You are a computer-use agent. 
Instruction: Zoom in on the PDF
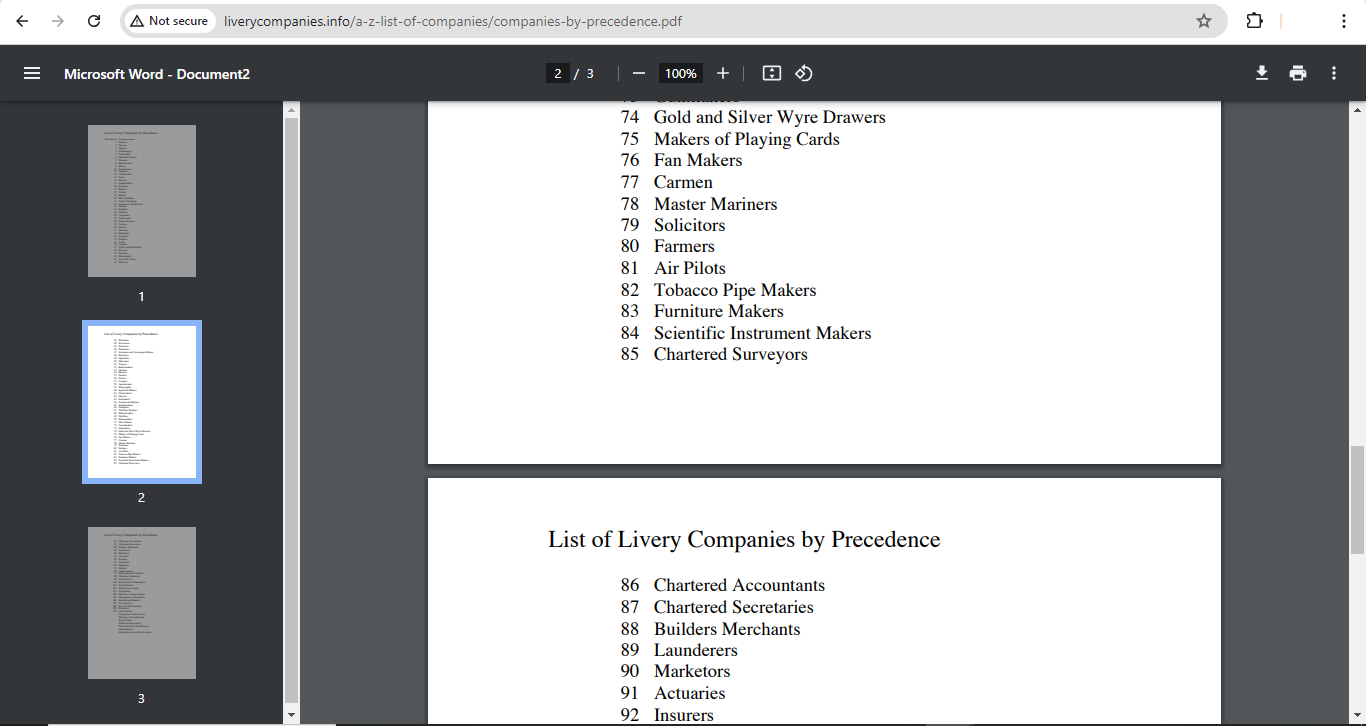tap(723, 73)
